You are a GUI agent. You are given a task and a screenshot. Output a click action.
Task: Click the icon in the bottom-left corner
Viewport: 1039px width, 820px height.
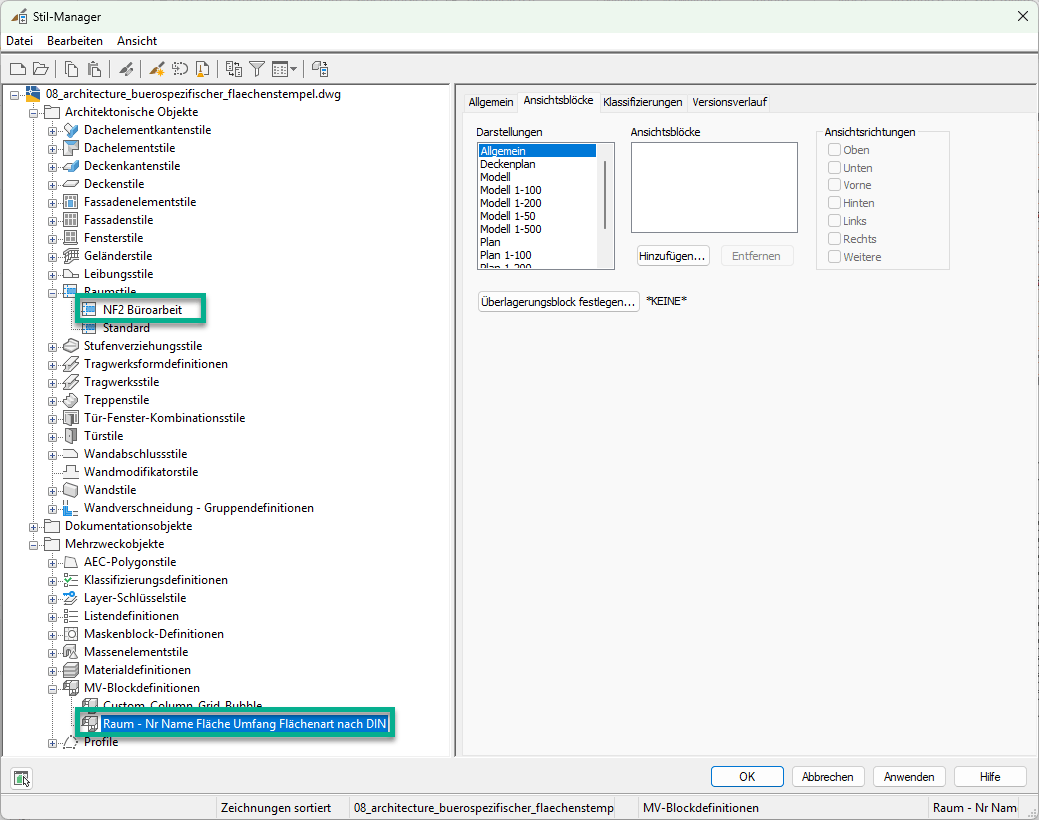click(22, 777)
